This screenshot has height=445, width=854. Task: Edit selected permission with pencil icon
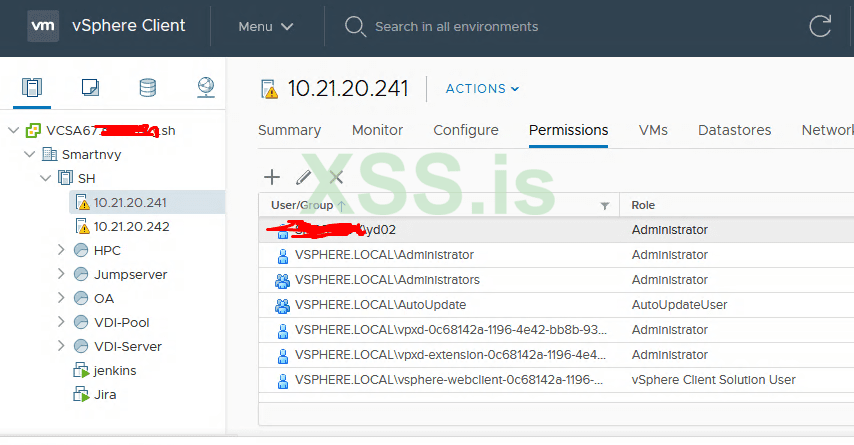(304, 177)
